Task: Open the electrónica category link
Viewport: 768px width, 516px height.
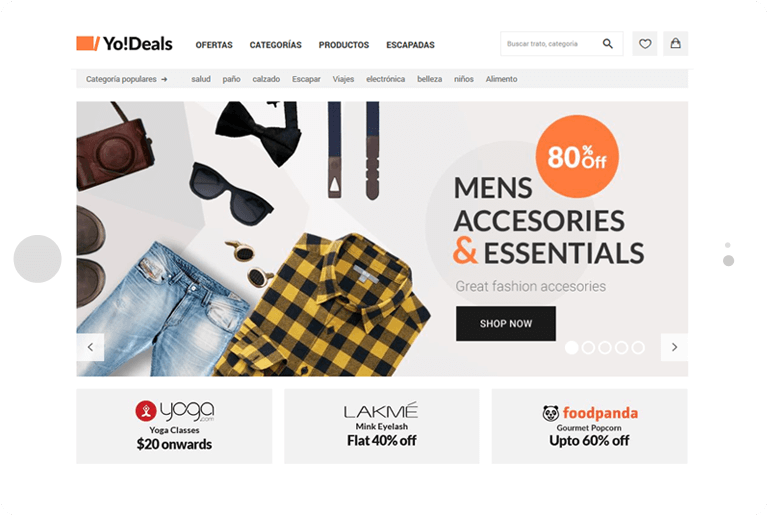Action: 385,79
